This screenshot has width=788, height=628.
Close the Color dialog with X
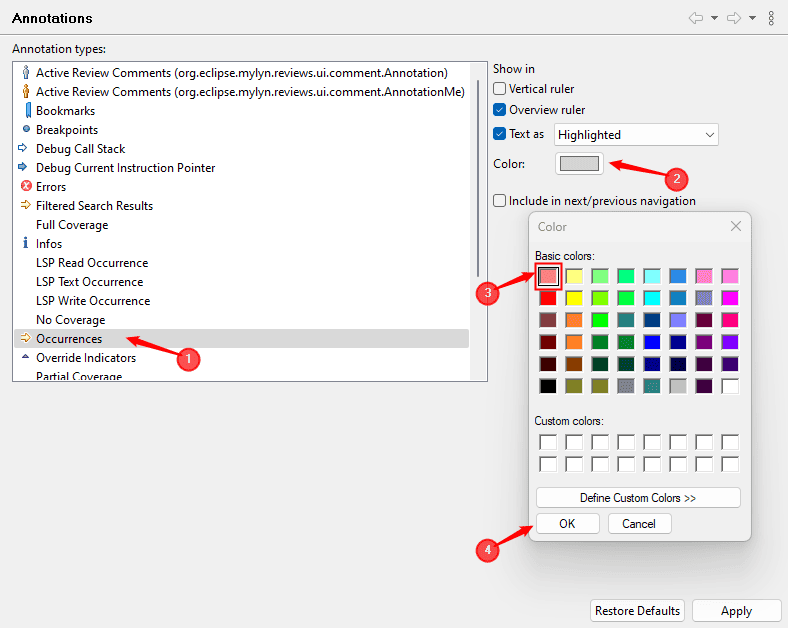tap(736, 226)
